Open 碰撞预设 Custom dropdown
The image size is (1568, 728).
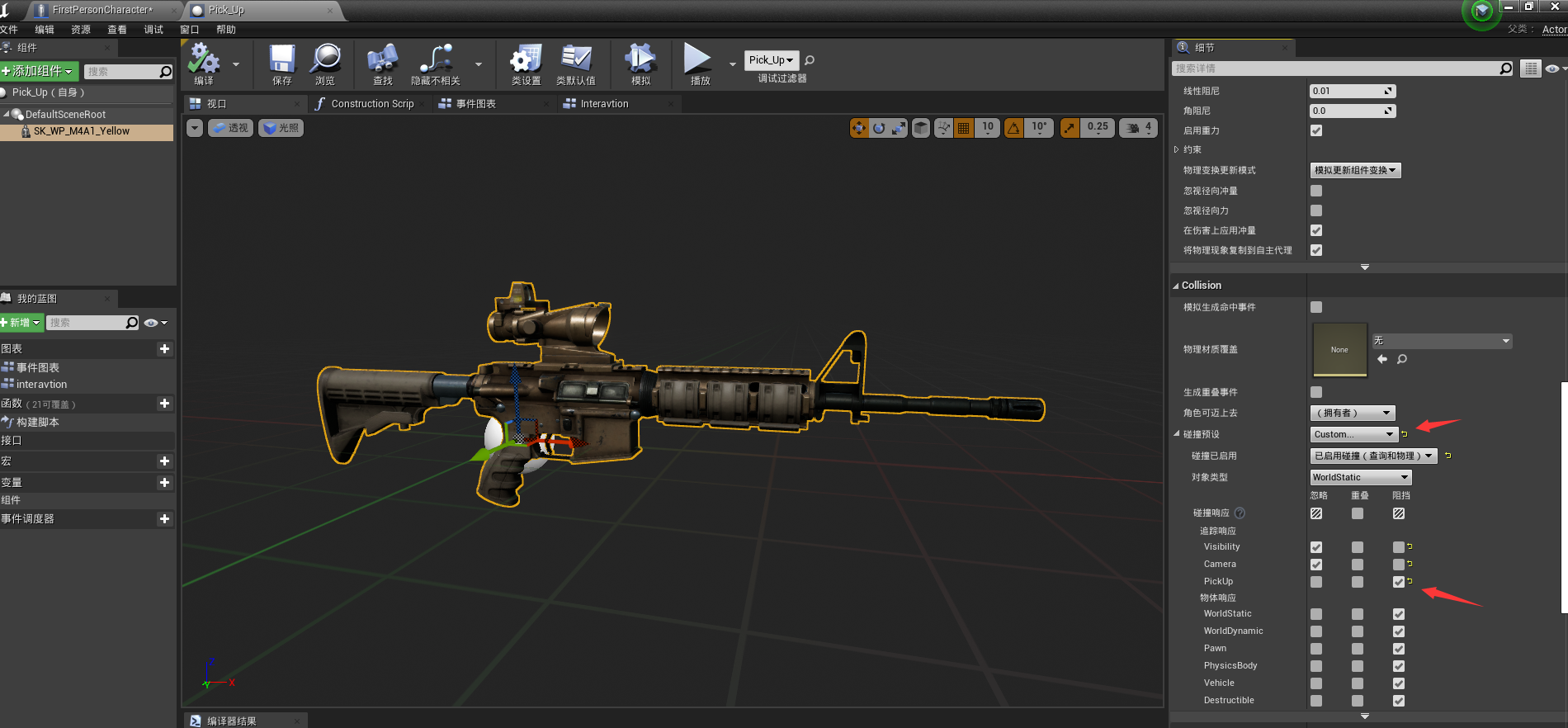1353,434
